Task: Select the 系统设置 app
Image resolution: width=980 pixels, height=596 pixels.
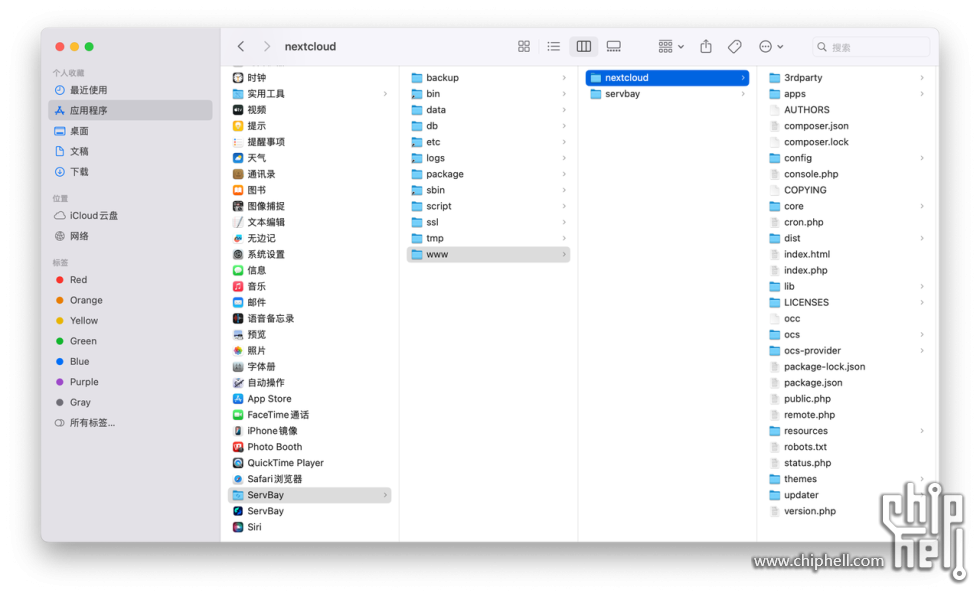Action: 309,254
